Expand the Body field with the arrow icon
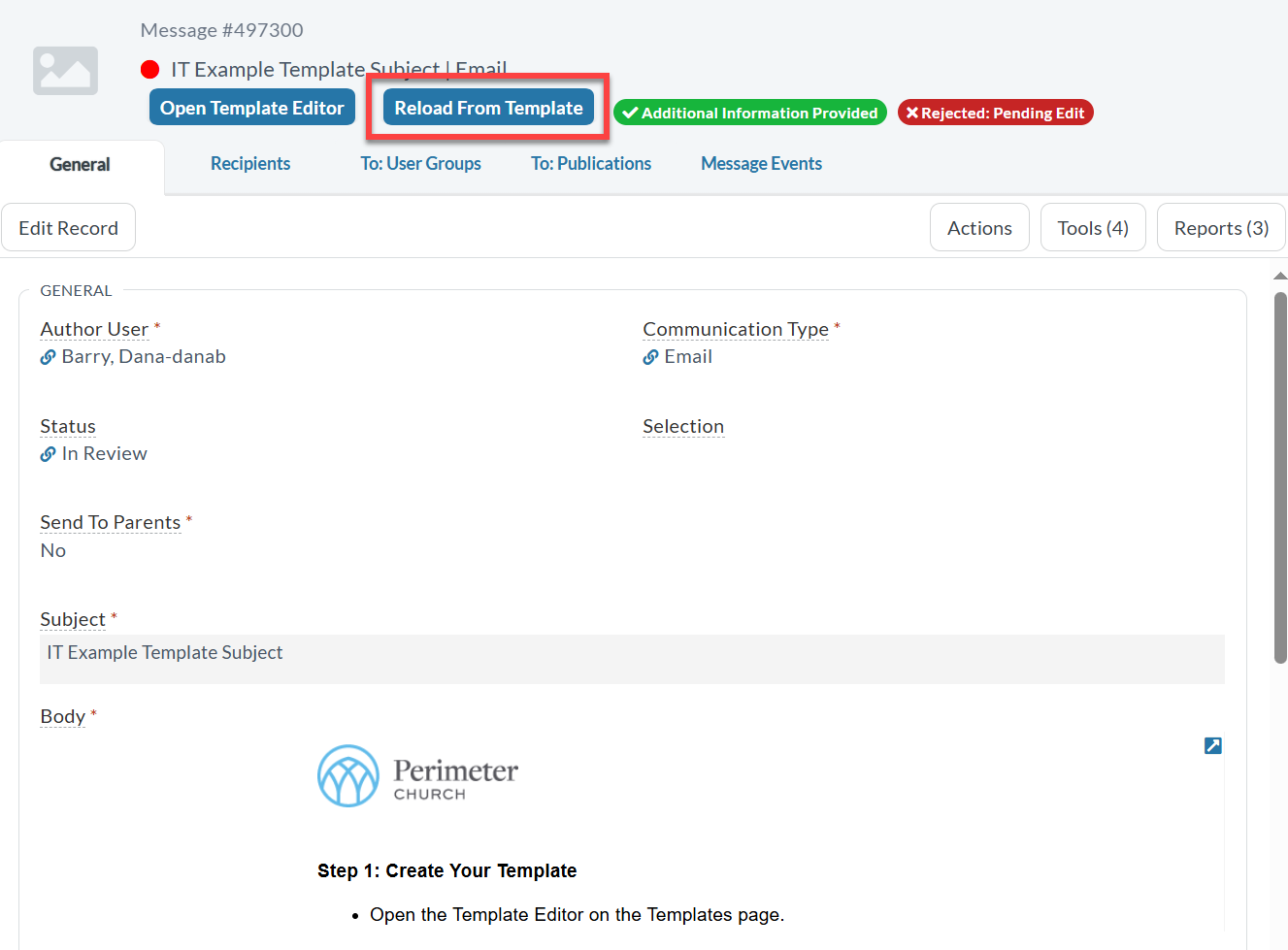Image resolution: width=1288 pixels, height=950 pixels. point(1212,745)
